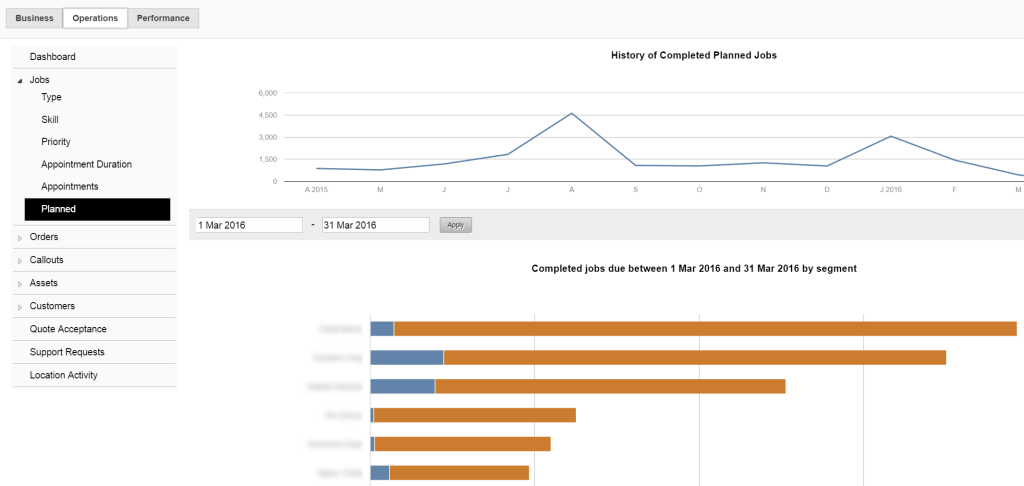This screenshot has height=486, width=1024.
Task: Click the August peak on the line chart
Action: point(571,113)
